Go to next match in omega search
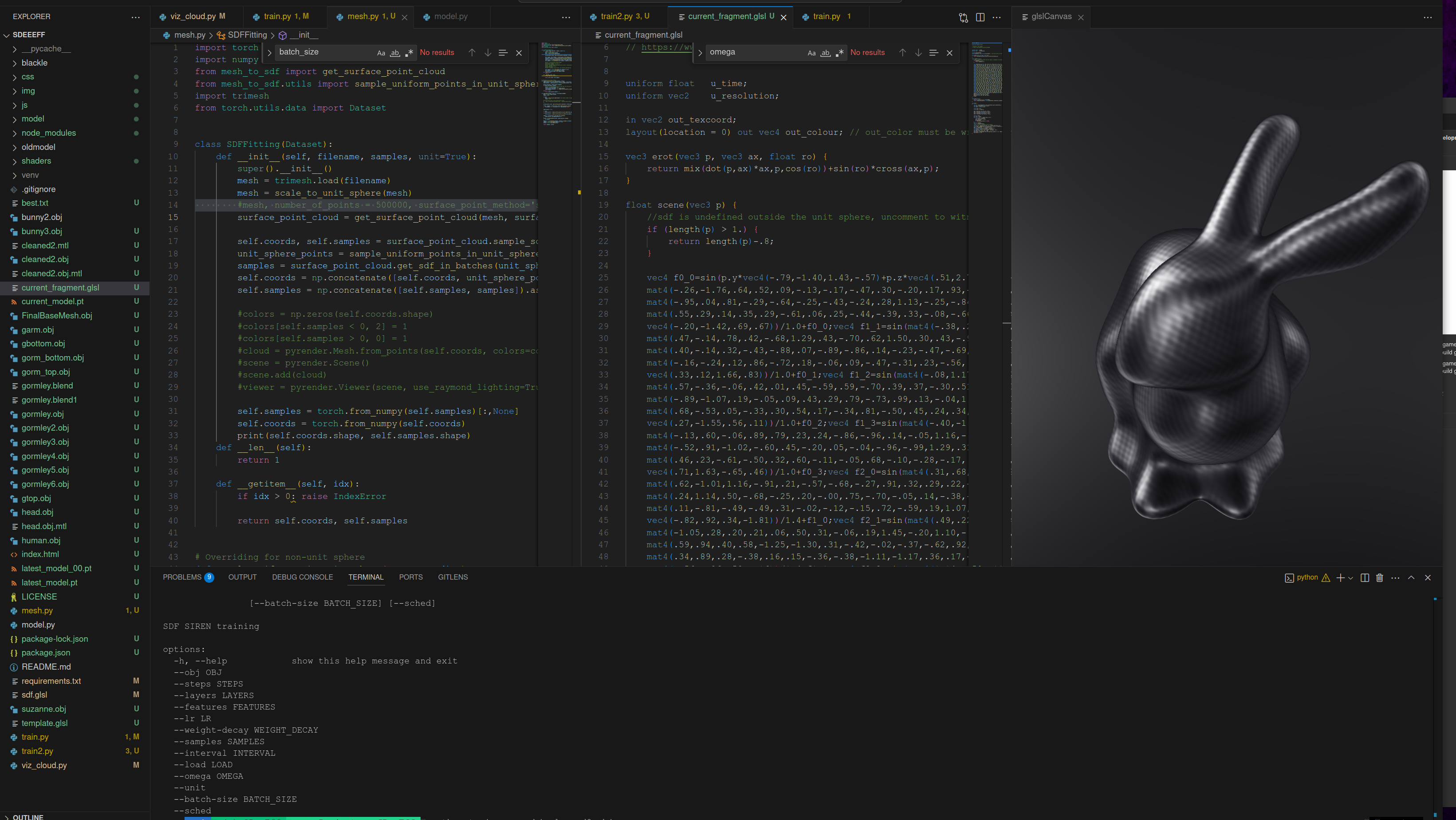Image resolution: width=1456 pixels, height=820 pixels. (x=918, y=53)
